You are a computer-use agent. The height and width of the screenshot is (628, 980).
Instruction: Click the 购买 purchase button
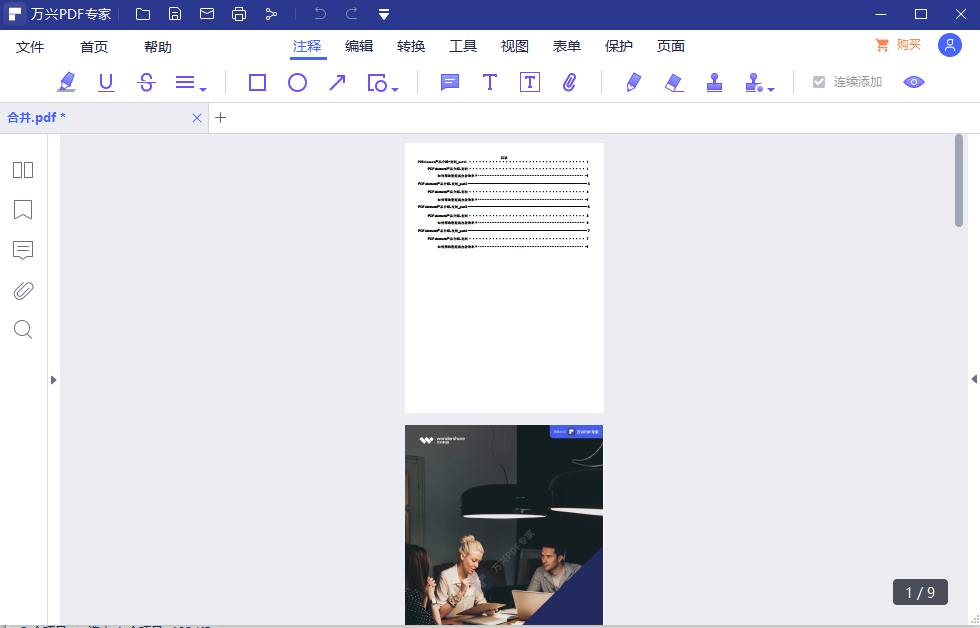898,45
